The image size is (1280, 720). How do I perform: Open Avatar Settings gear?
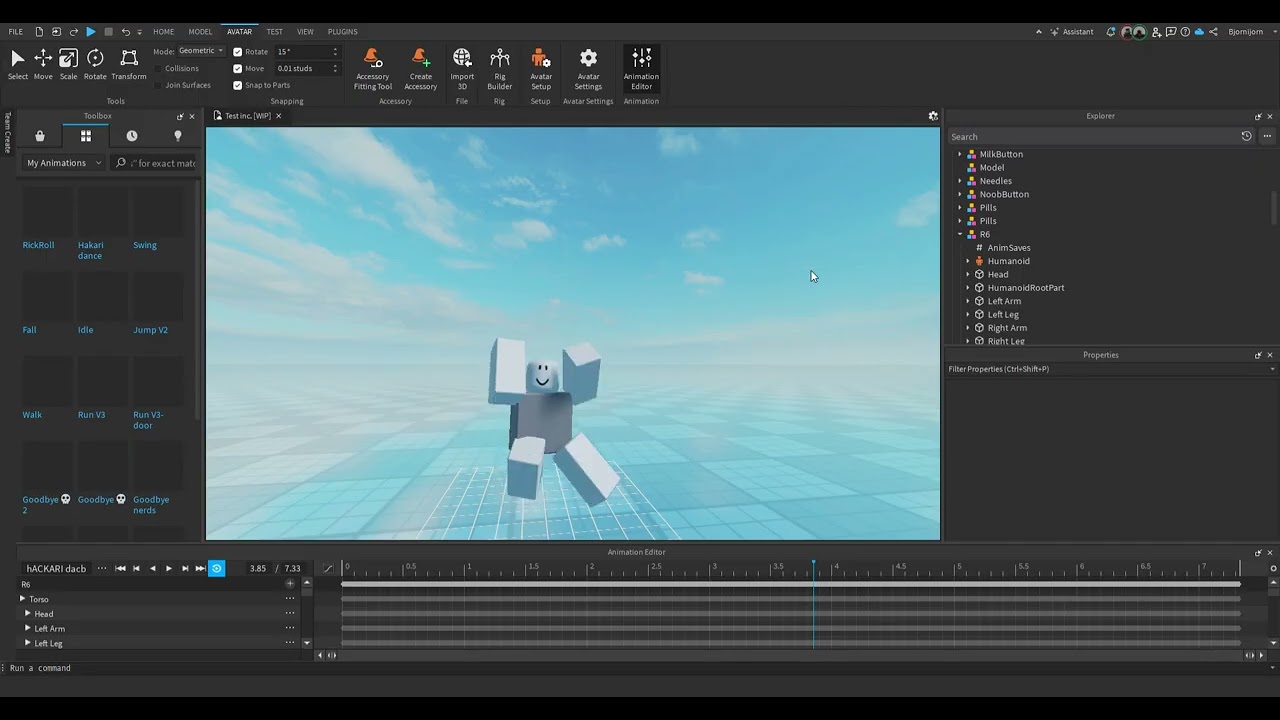[588, 69]
